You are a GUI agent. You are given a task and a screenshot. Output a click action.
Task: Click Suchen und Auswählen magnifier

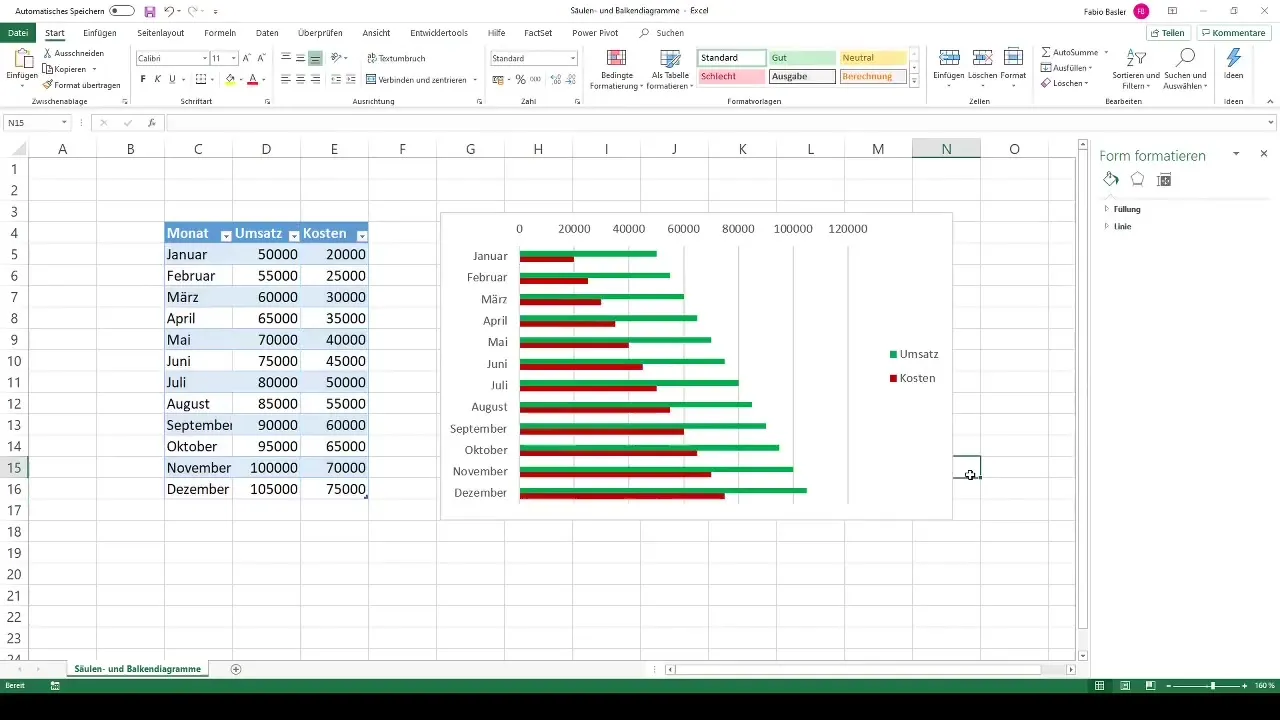[1186, 58]
